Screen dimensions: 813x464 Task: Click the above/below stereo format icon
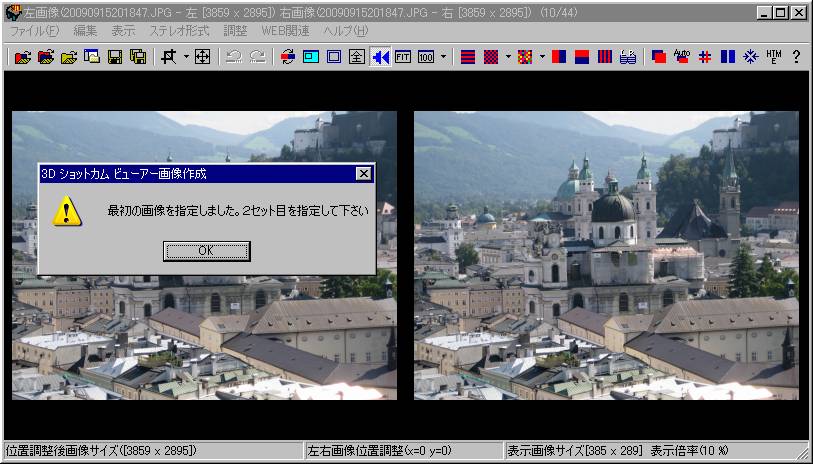pyautogui.click(x=582, y=57)
